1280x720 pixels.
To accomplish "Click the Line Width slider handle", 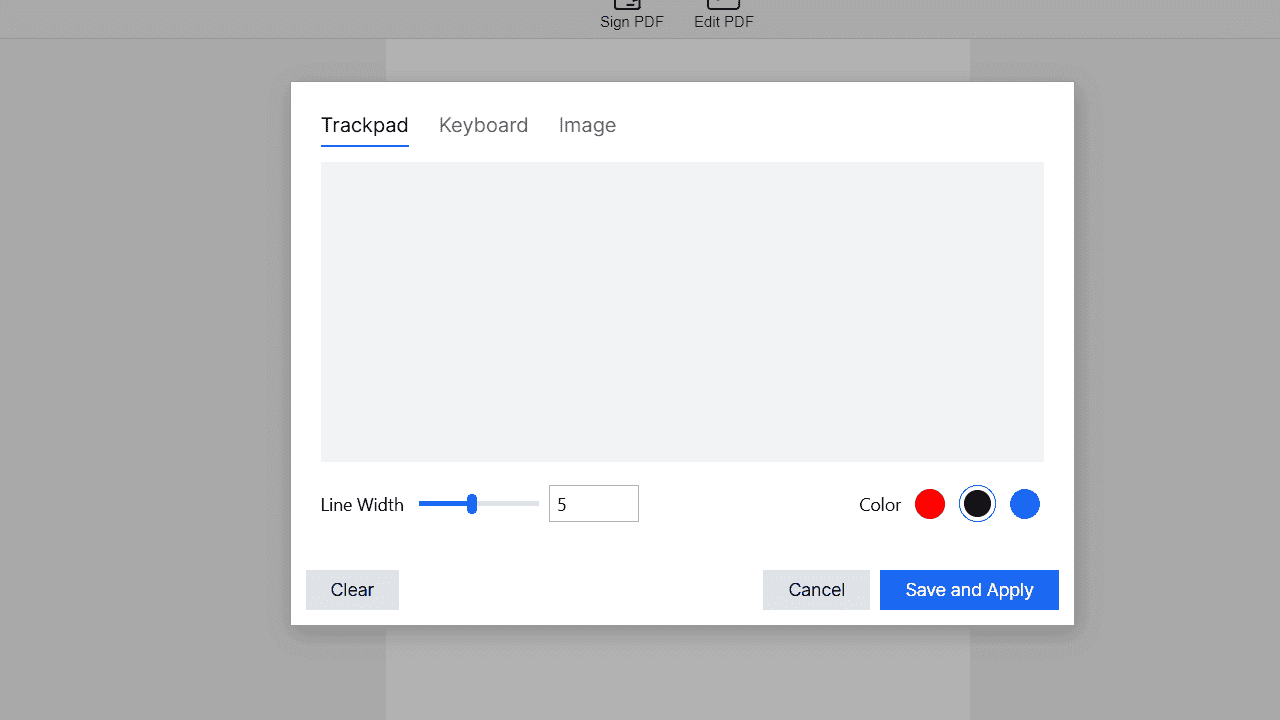I will click(472, 504).
